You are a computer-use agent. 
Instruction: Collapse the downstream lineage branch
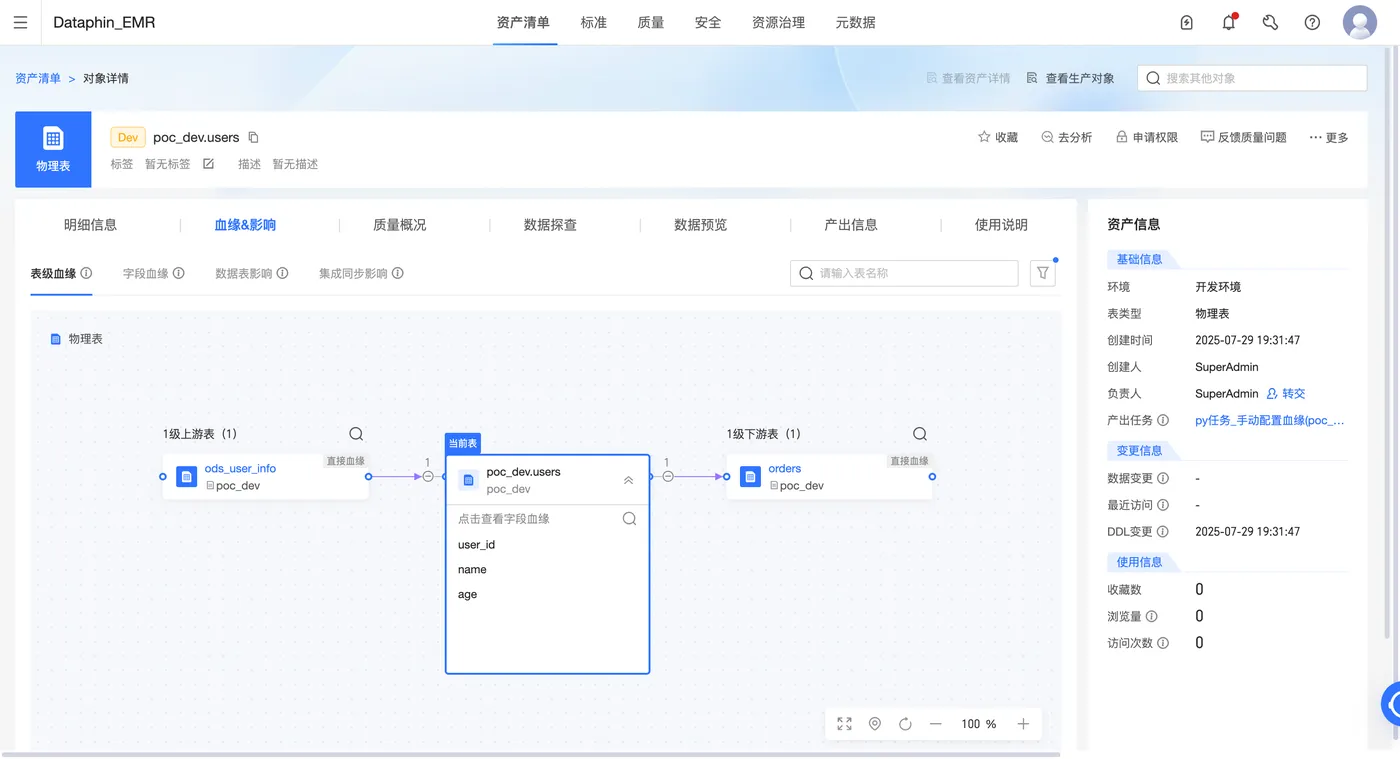pyautogui.click(x=667, y=477)
